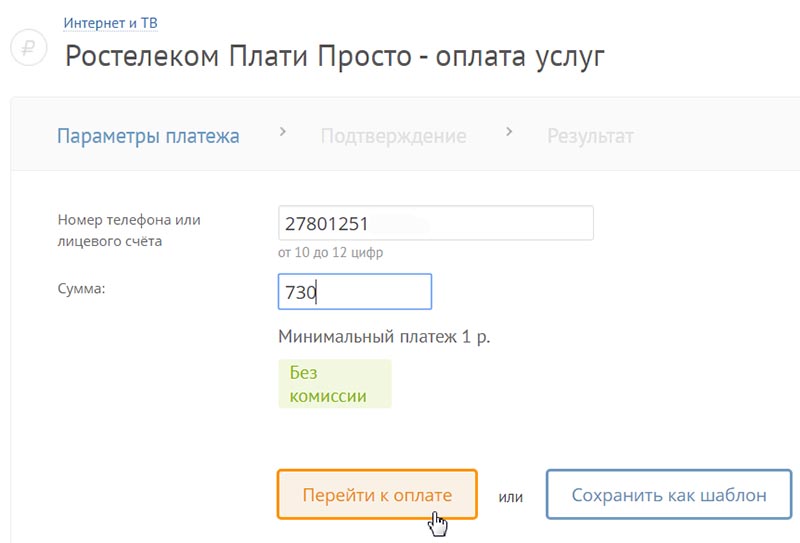Click the Сумма: label
The width and height of the screenshot is (800, 543).
point(82,289)
